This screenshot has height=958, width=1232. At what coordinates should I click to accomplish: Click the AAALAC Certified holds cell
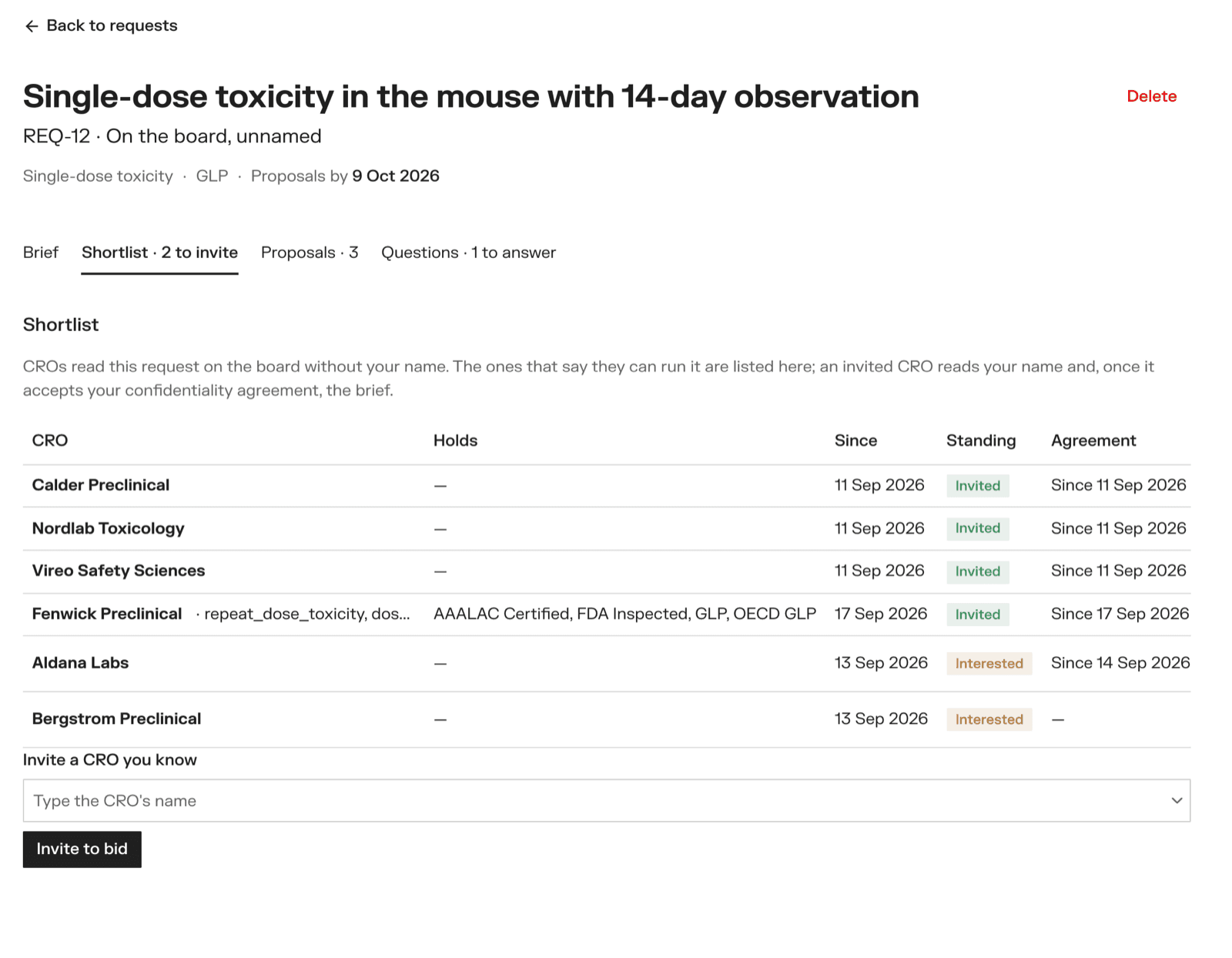[x=624, y=614]
